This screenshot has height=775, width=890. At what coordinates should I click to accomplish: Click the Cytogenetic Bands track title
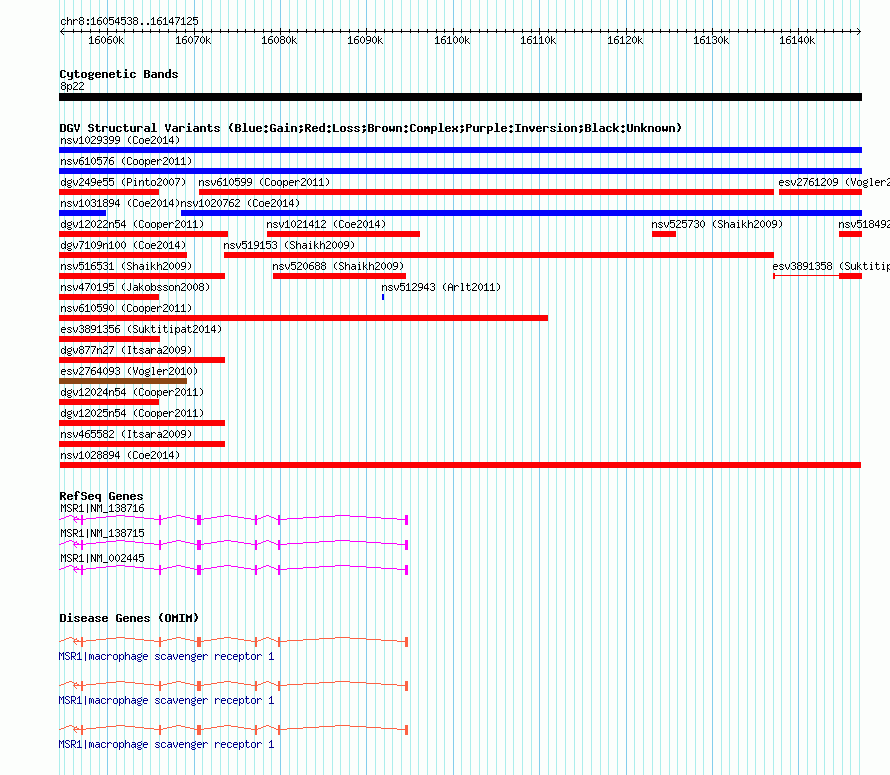[x=119, y=74]
